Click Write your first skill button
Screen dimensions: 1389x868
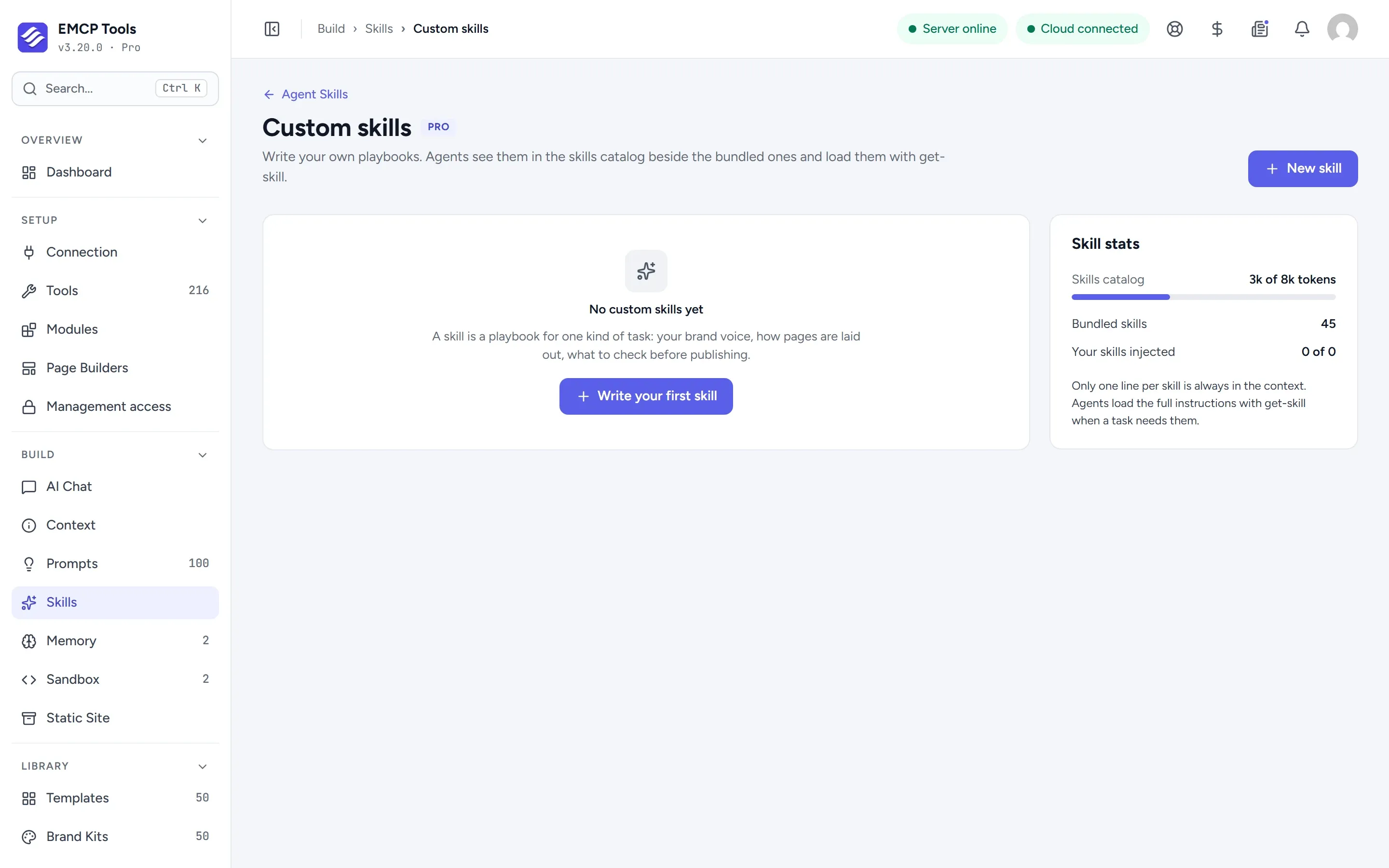click(x=646, y=396)
